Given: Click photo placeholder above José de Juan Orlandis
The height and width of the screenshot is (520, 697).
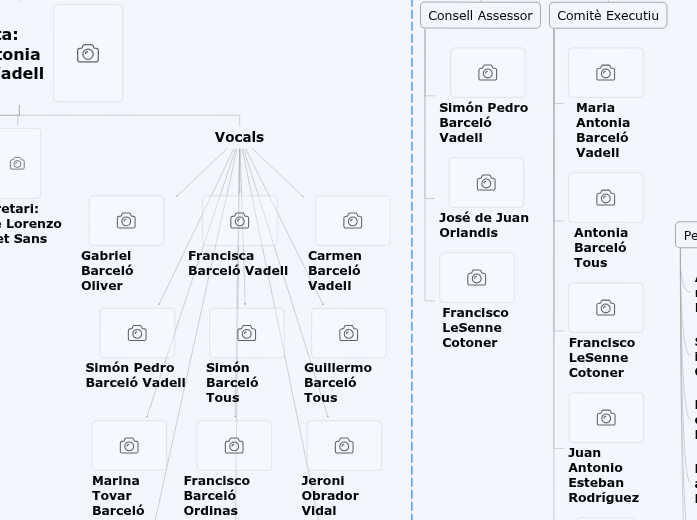Looking at the screenshot, I should tap(486, 183).
